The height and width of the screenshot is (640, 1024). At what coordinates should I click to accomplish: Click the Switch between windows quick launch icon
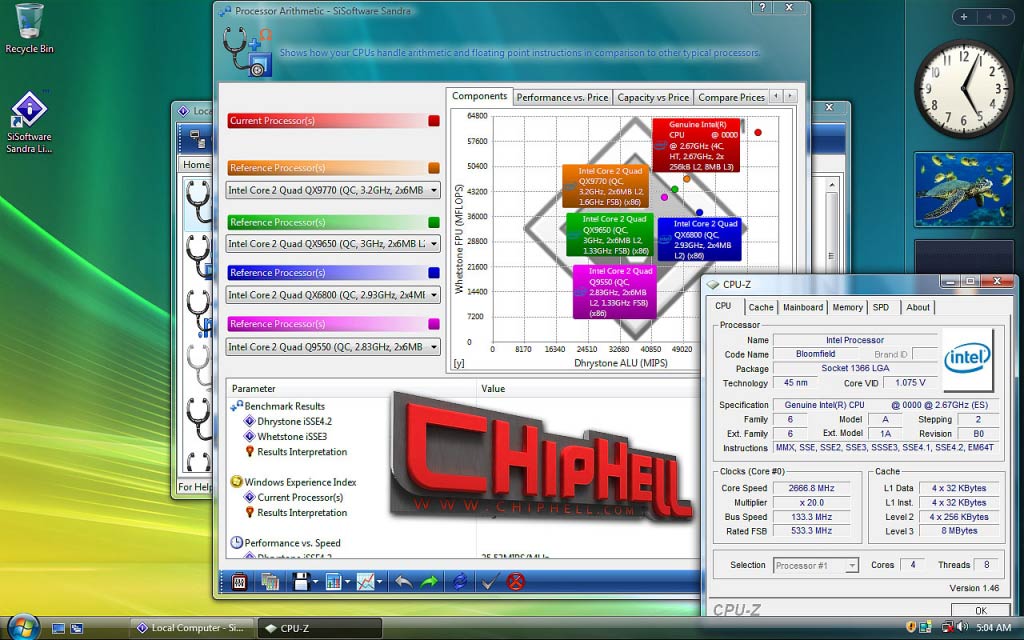[76, 628]
